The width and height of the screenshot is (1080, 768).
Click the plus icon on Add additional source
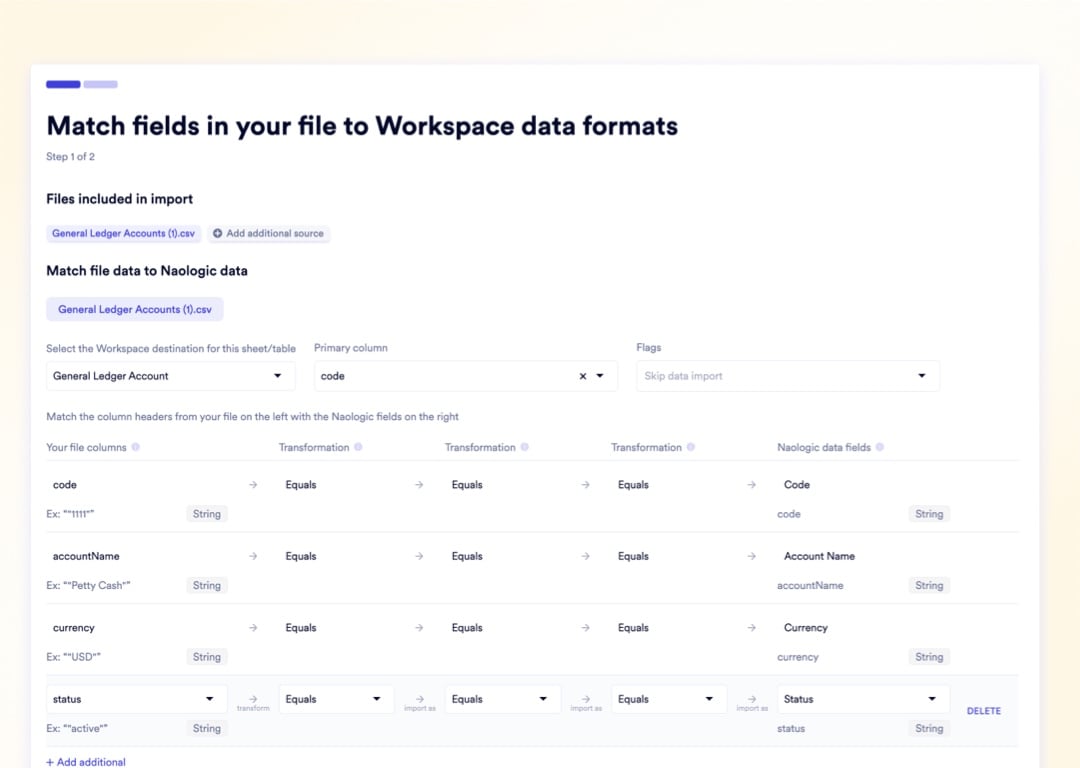pos(216,233)
